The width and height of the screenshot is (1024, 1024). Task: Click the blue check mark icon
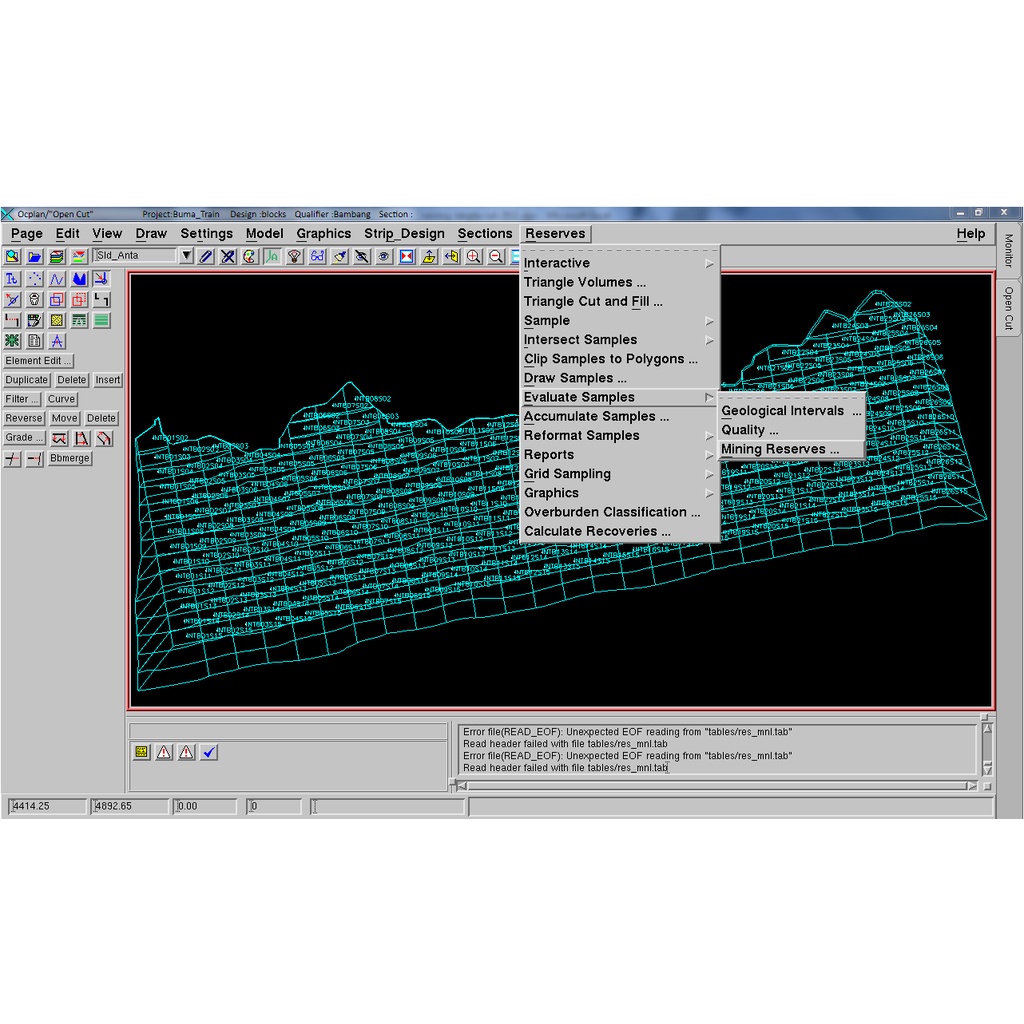pyautogui.click(x=209, y=752)
